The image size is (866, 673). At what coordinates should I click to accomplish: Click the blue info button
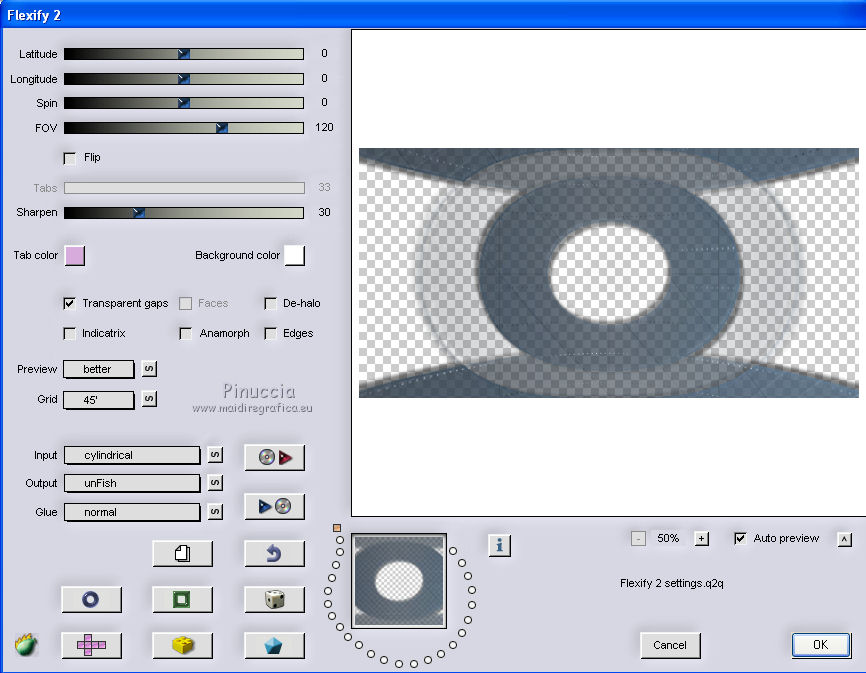pos(500,545)
